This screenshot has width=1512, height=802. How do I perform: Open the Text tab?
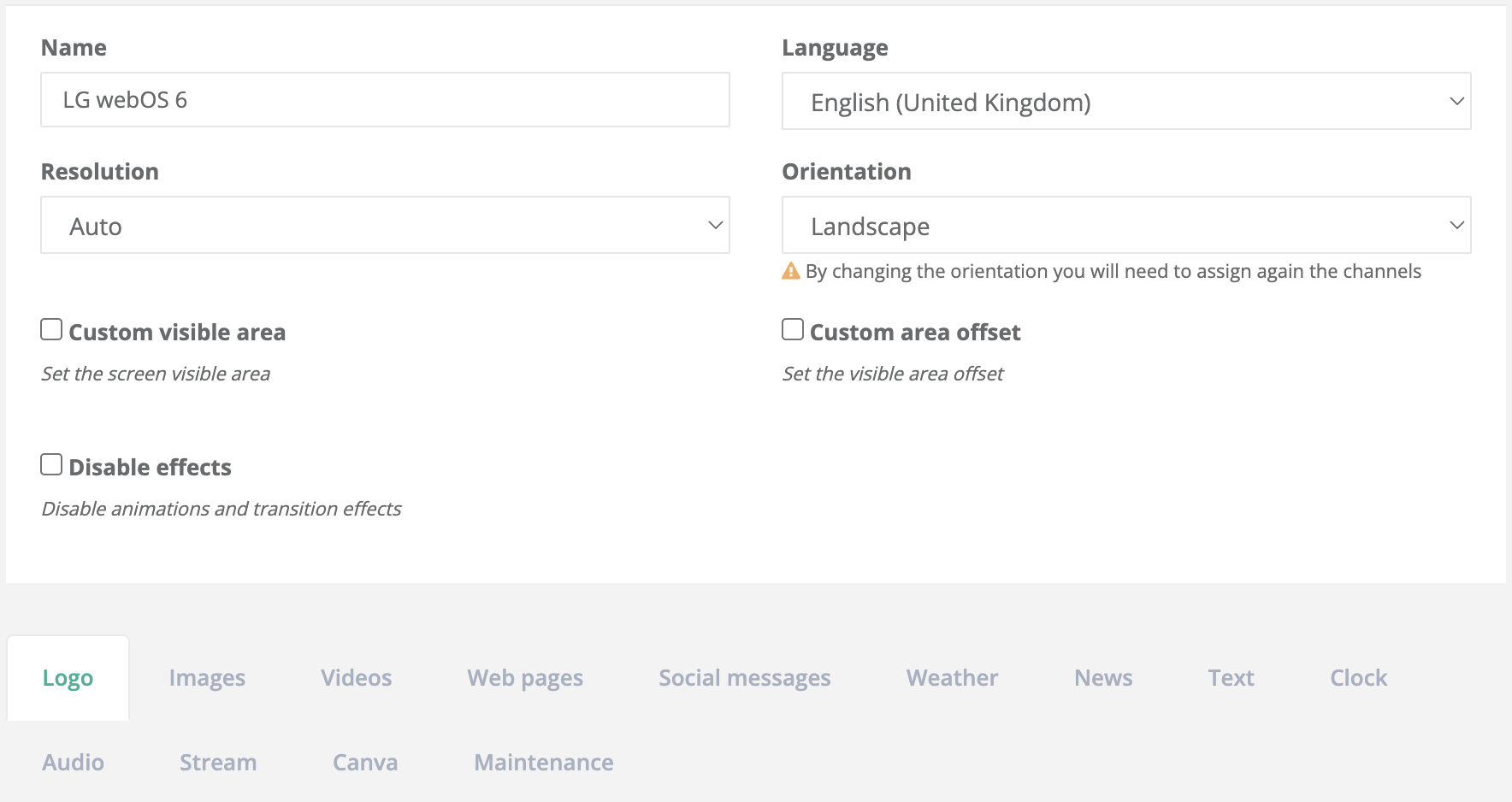[1231, 678]
